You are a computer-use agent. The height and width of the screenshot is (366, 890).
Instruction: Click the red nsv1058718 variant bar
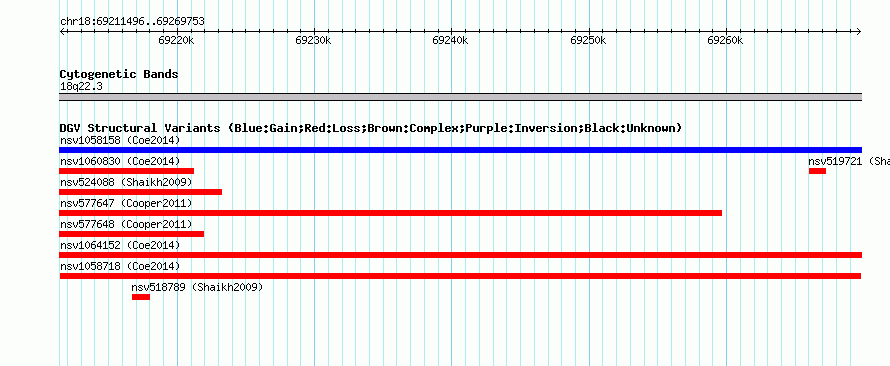(x=460, y=276)
